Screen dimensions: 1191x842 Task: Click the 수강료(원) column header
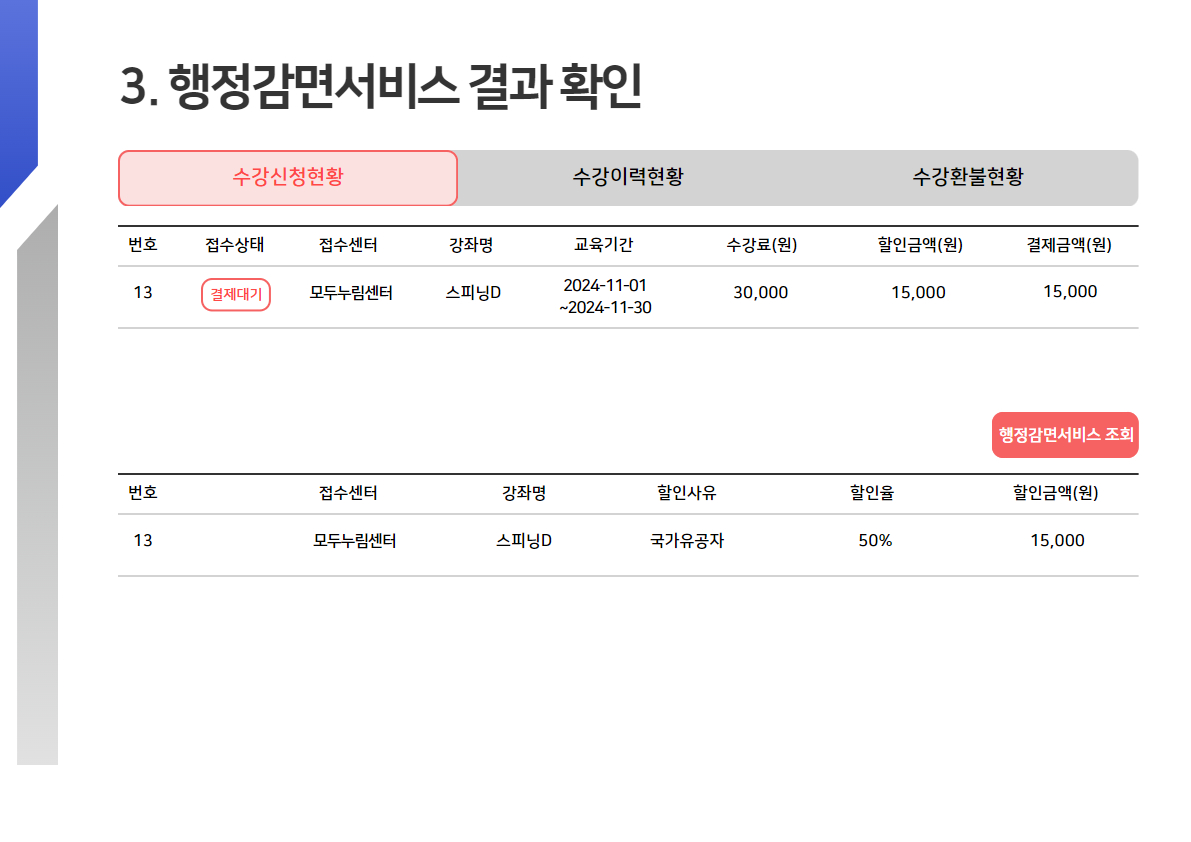tap(761, 245)
